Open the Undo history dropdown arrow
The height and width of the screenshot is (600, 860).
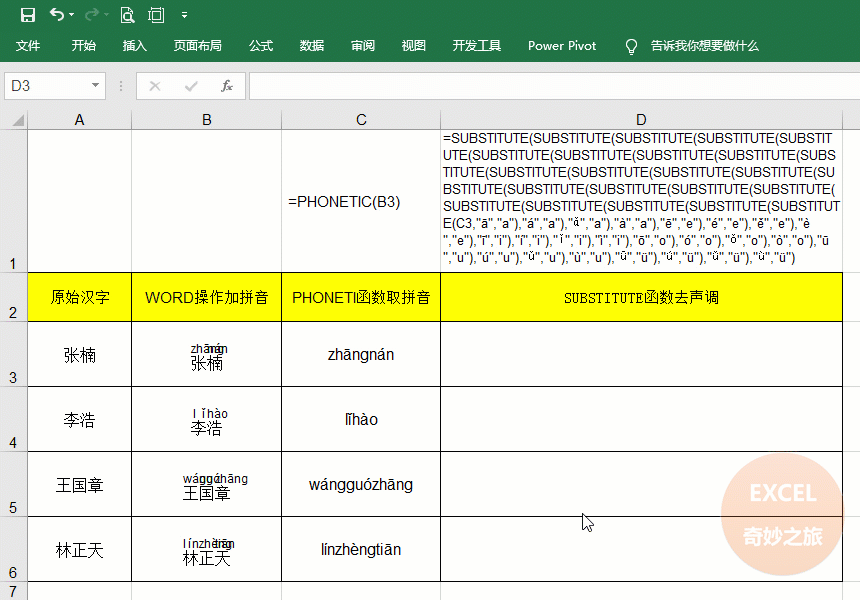(72, 15)
